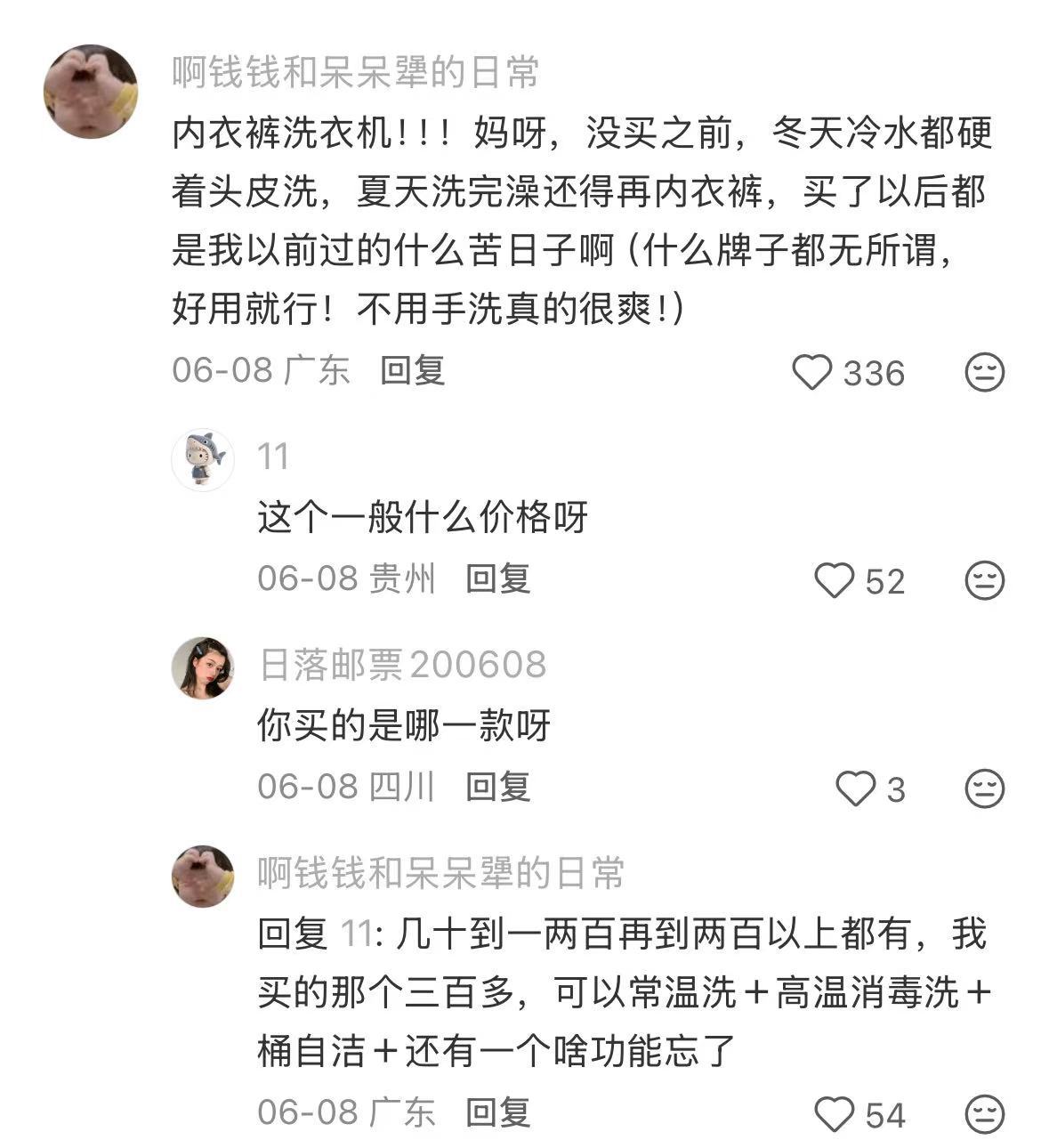Like the comment from 日落邮票200608
Screen dimensions: 1049x1148
(856, 788)
